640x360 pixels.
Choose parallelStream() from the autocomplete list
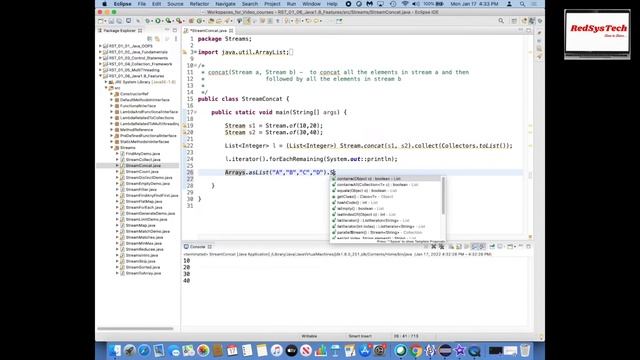click(385, 232)
